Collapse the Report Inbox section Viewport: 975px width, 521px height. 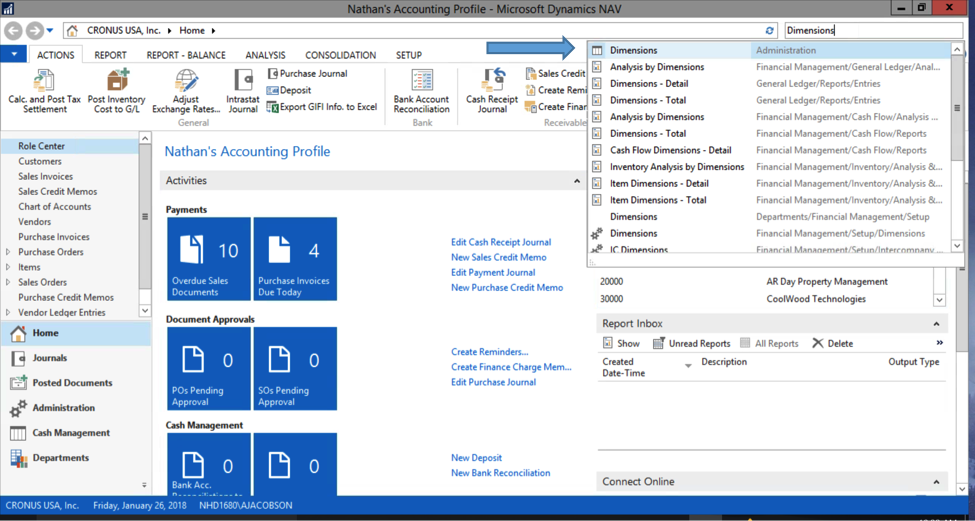pos(936,324)
